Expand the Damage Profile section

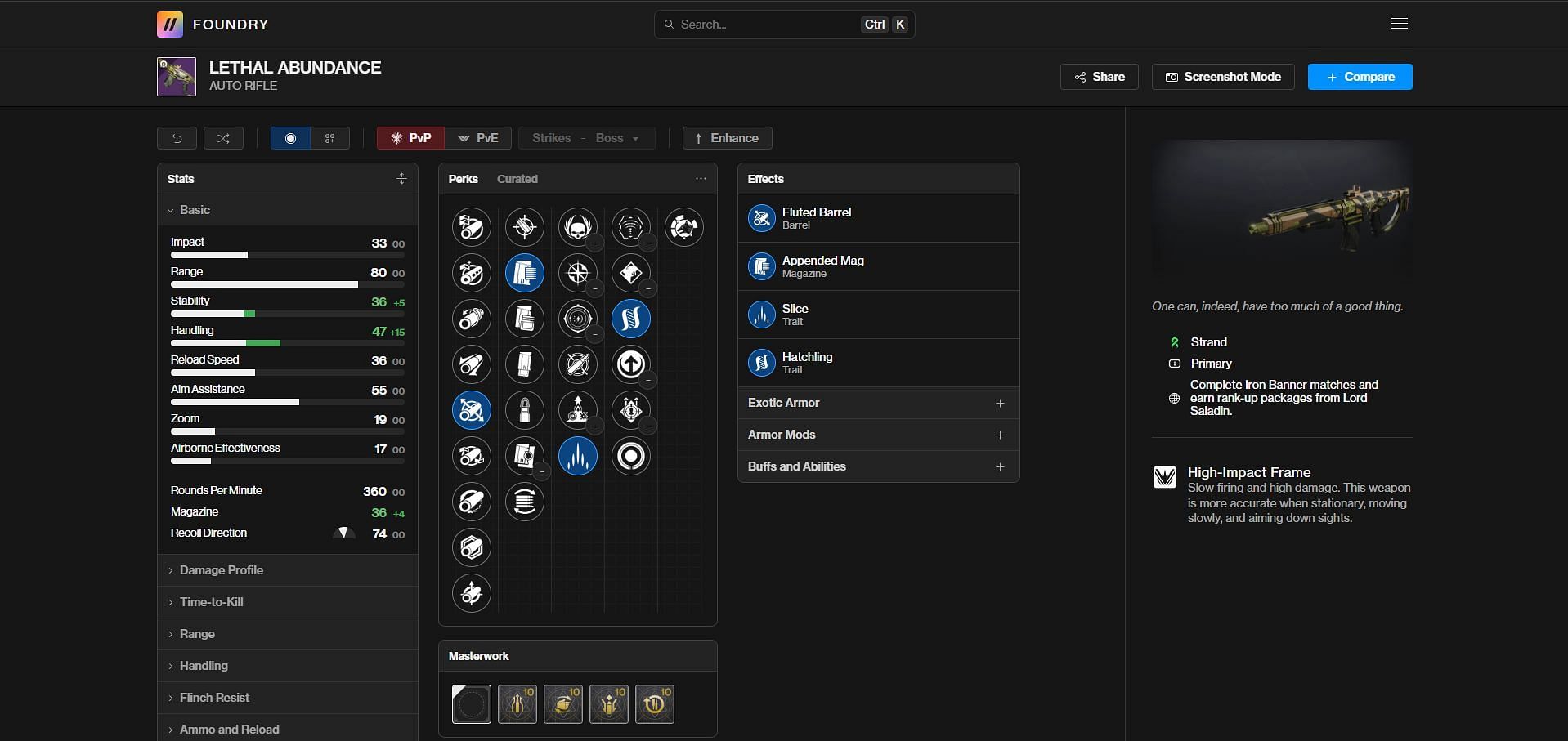(287, 570)
